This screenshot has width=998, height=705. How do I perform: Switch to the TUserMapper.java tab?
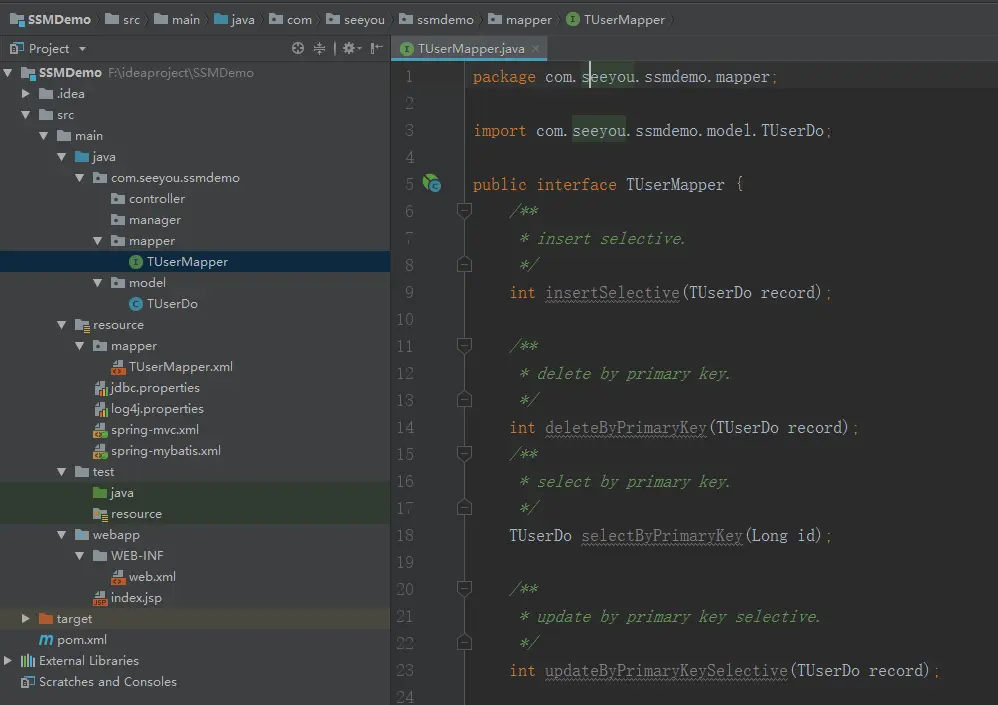(x=470, y=48)
